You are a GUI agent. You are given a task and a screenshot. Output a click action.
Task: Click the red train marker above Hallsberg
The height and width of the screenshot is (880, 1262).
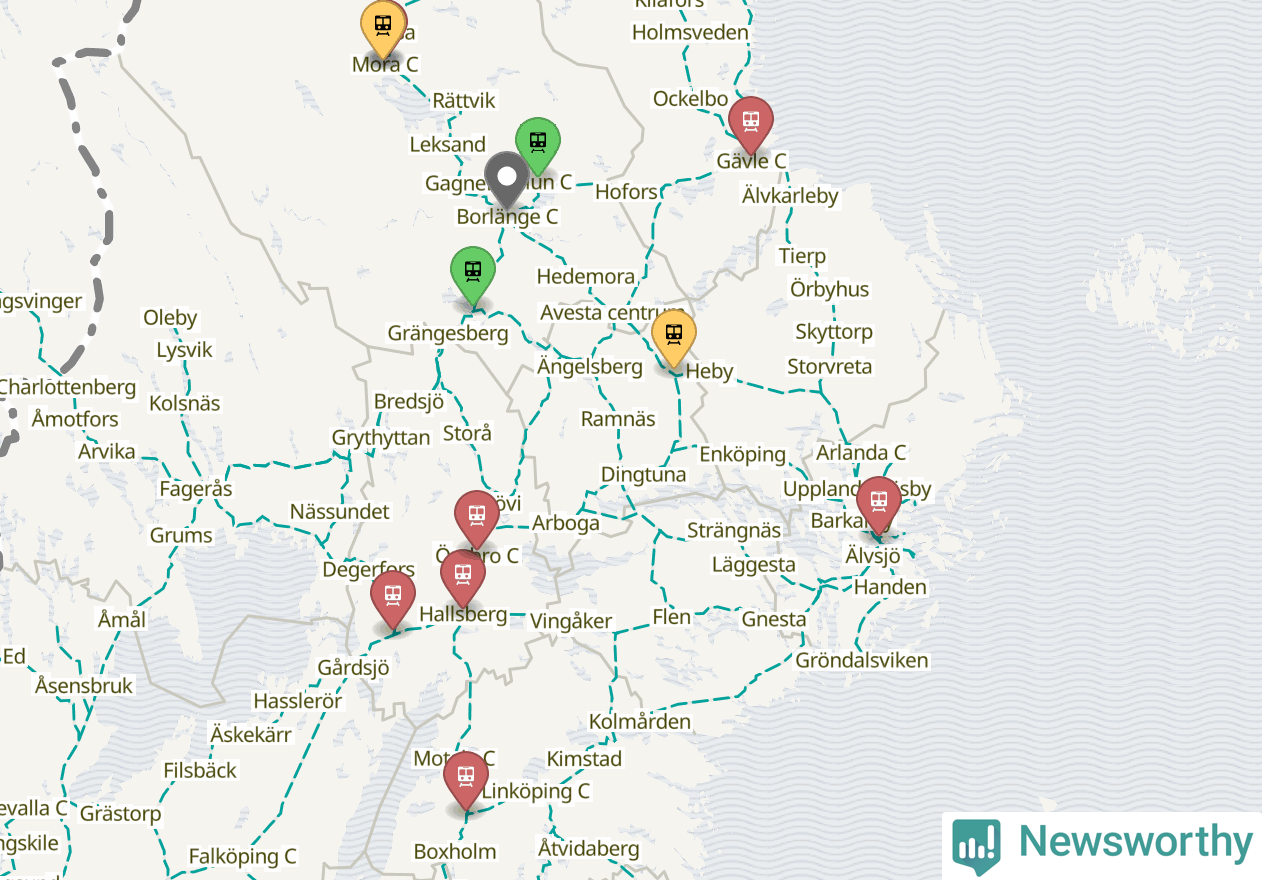(462, 576)
